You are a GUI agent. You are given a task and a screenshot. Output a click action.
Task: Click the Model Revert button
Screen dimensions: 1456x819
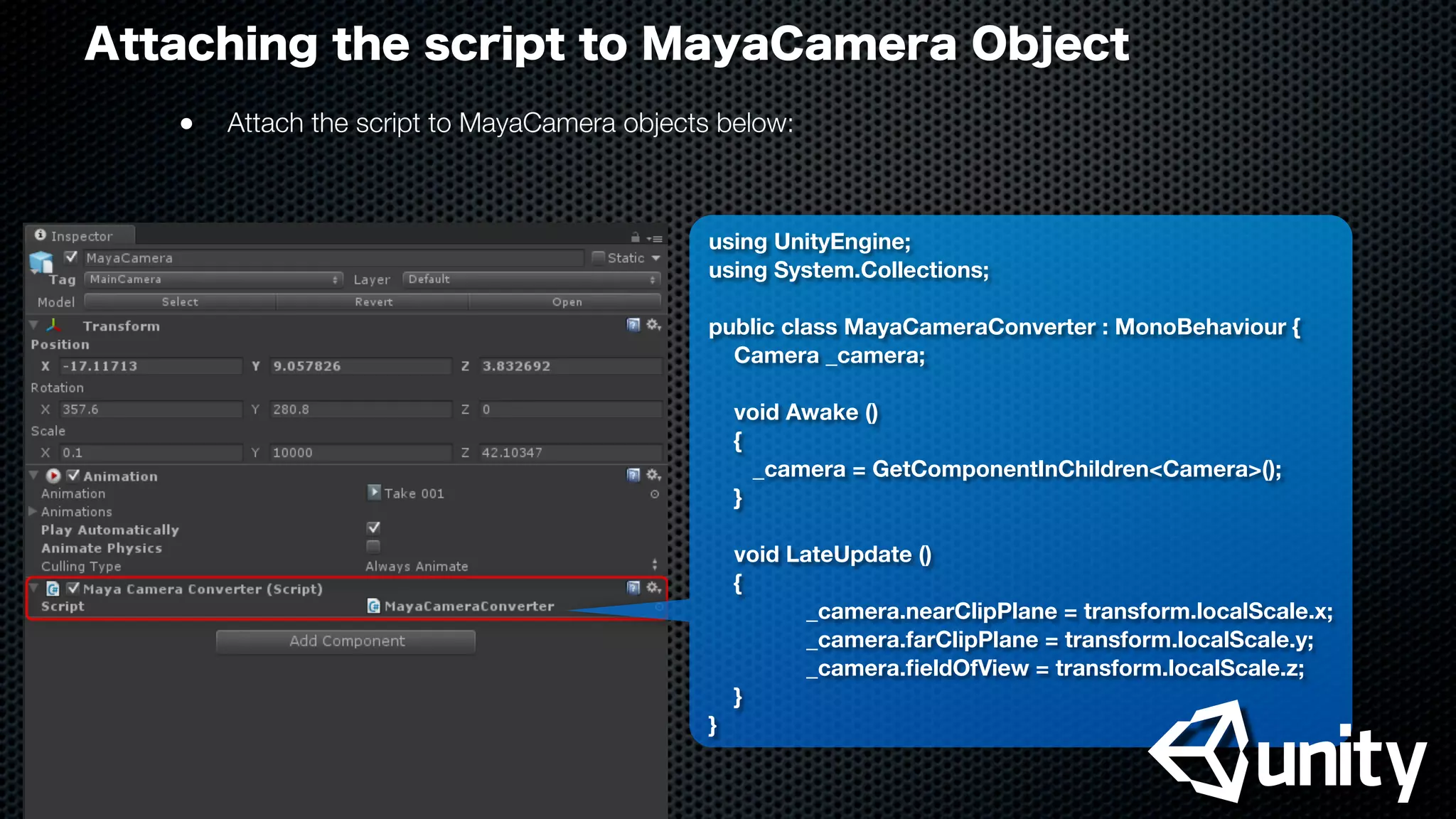373,301
